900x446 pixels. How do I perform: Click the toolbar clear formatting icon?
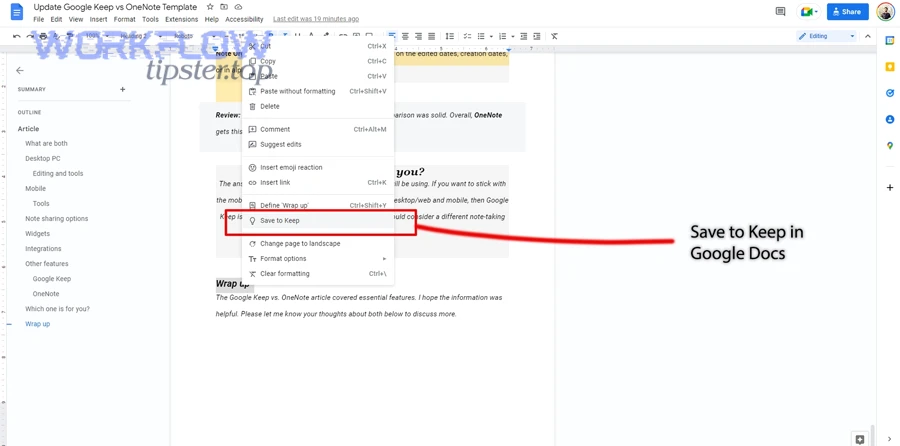[554, 36]
